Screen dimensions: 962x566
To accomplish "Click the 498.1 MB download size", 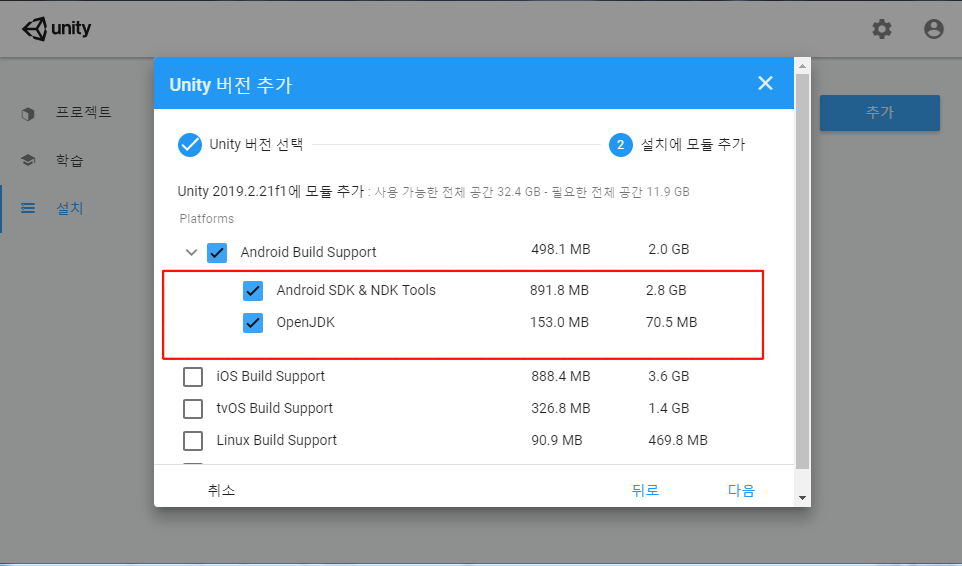I will click(x=561, y=250).
